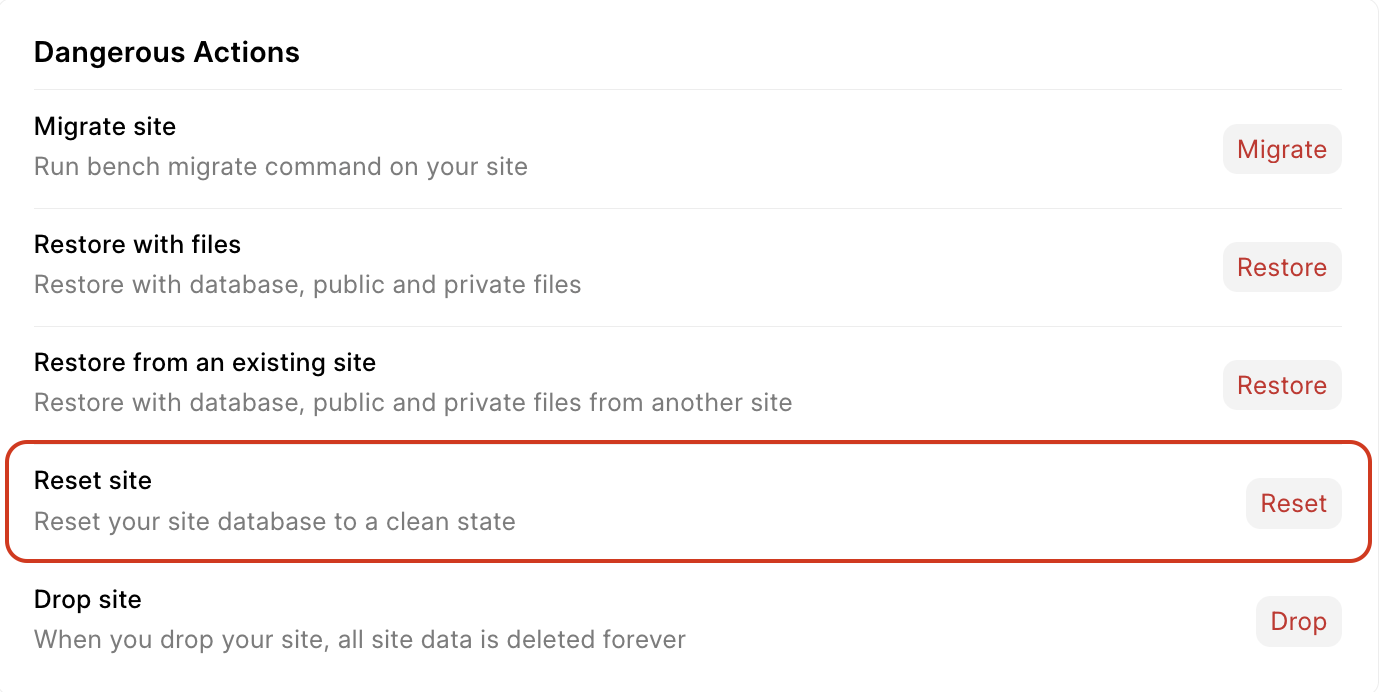This screenshot has height=692, width=1390.
Task: Click the 'Run bench migrate command' description
Action: tap(280, 166)
